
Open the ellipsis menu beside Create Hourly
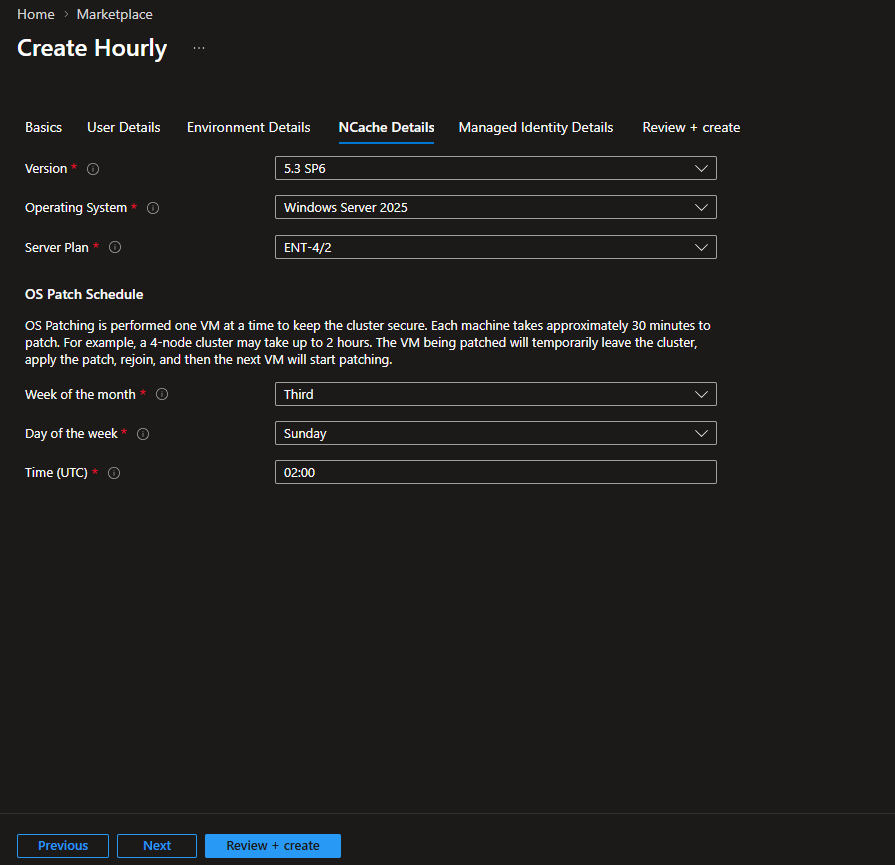(x=199, y=48)
